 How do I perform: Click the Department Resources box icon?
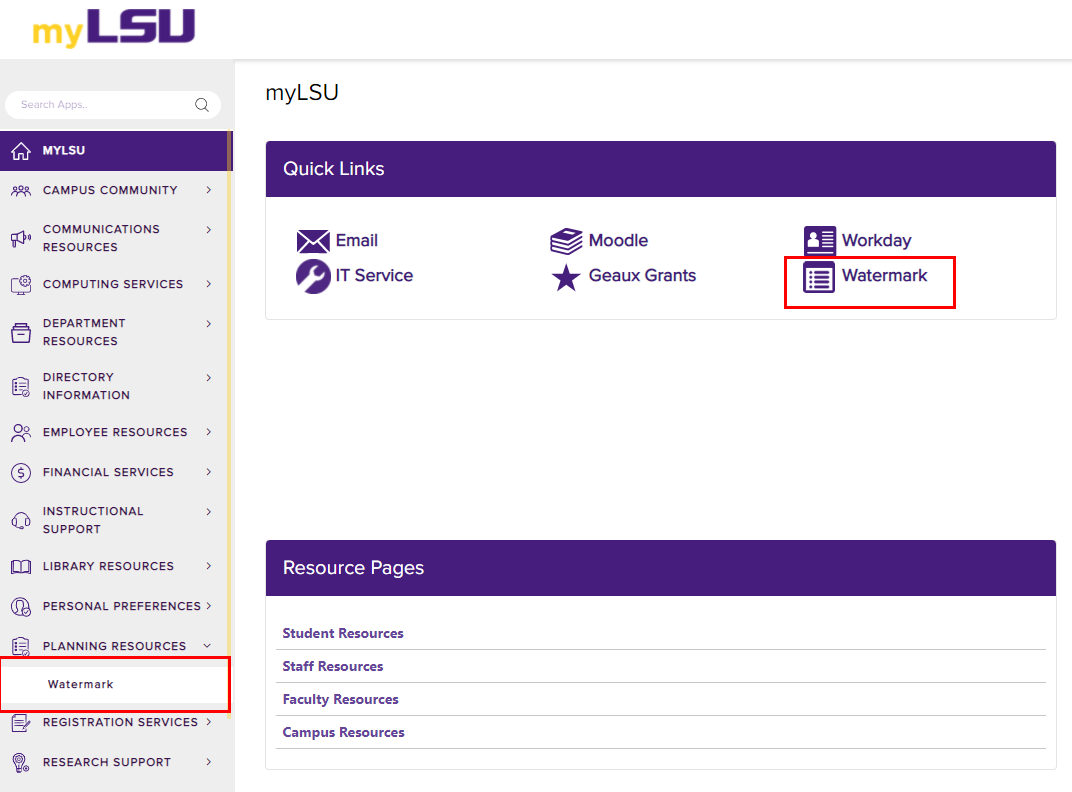[21, 332]
